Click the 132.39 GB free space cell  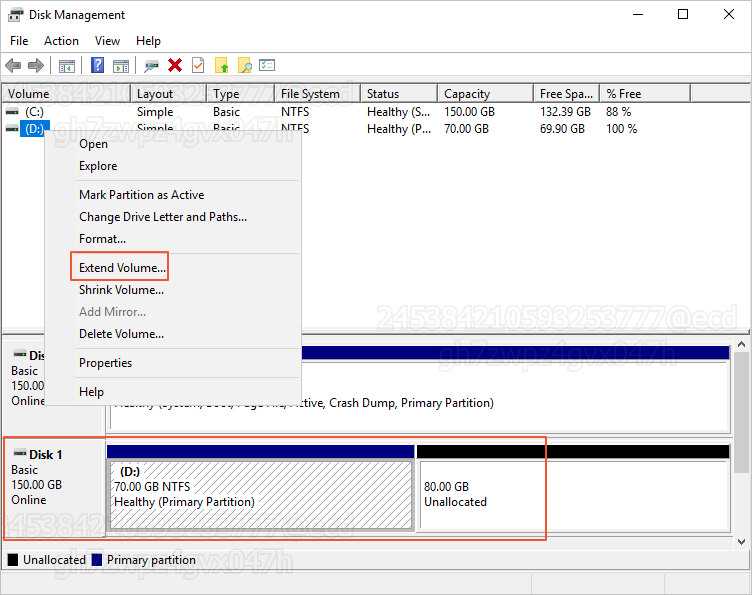[565, 112]
